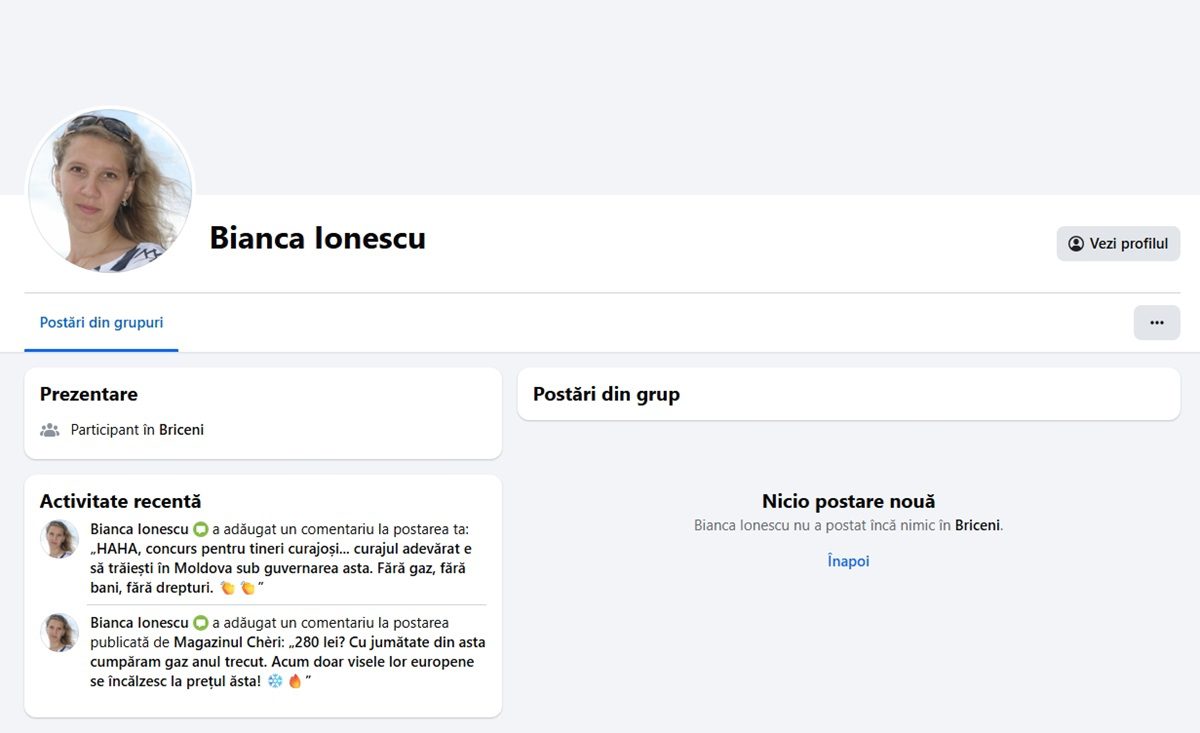Click the "Înapoi" link

click(x=848, y=561)
